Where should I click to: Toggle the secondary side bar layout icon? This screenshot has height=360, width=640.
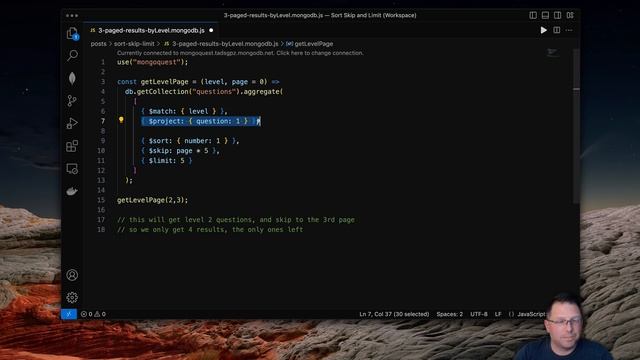coord(558,15)
